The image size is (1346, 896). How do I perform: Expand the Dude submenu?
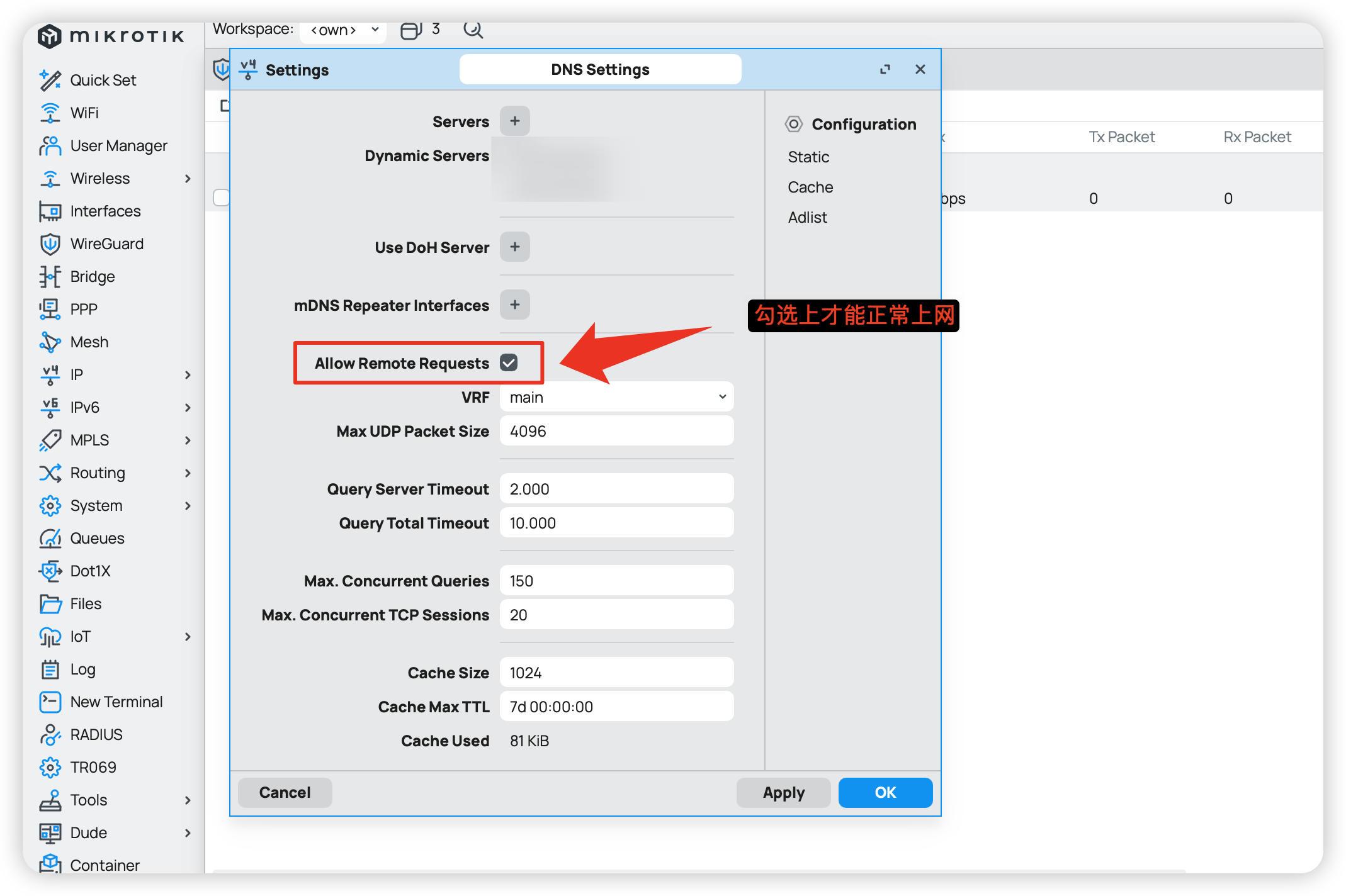(x=188, y=833)
